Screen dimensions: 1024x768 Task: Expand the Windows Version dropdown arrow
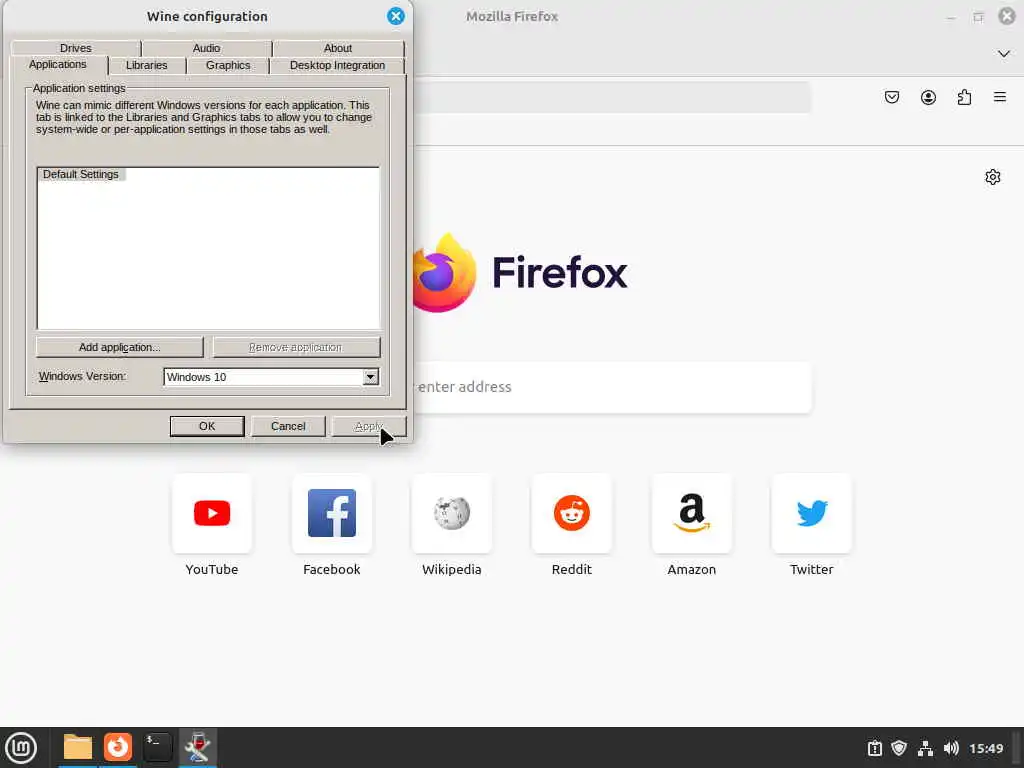coord(370,377)
